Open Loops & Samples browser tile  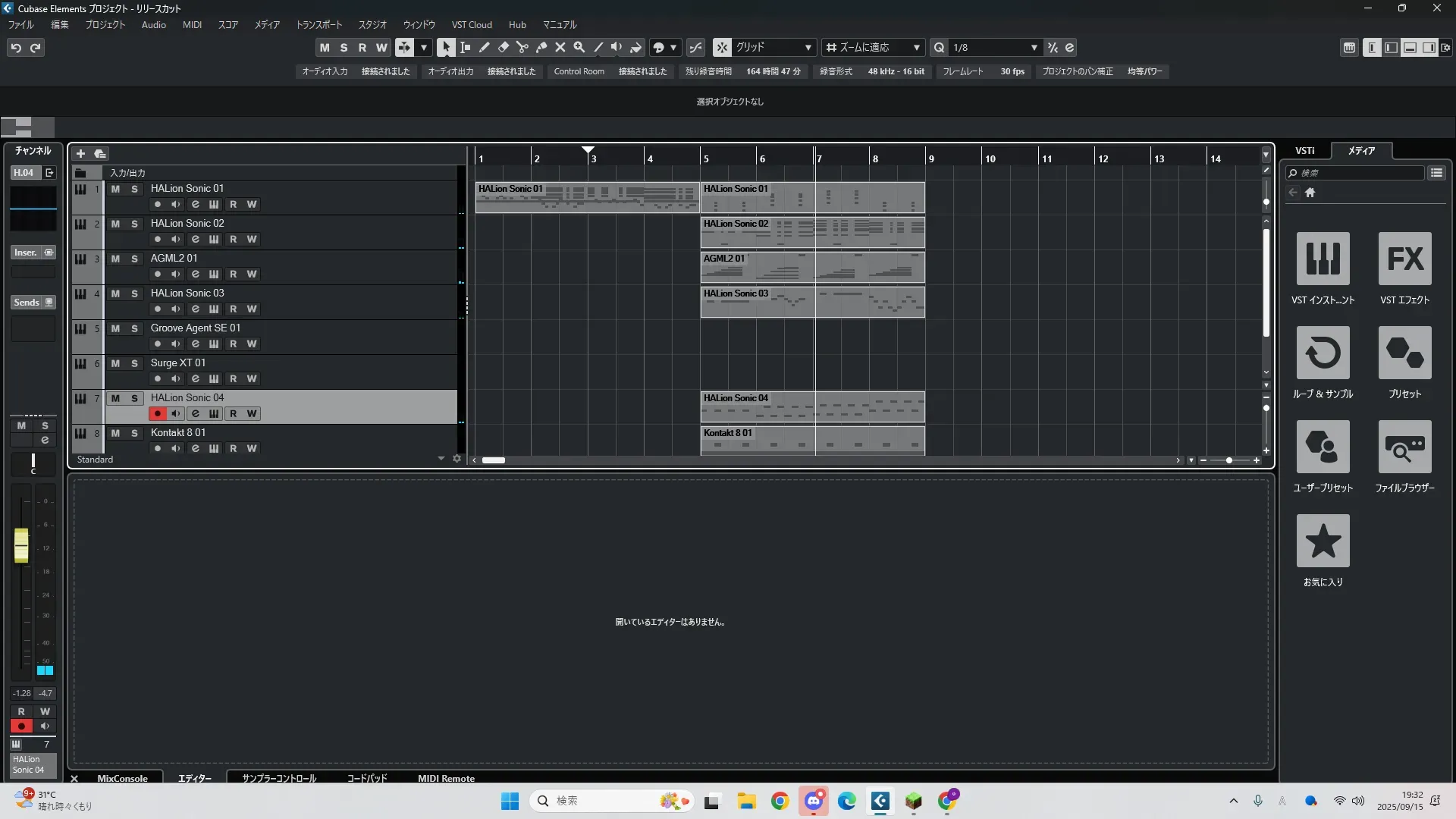pos(1323,353)
